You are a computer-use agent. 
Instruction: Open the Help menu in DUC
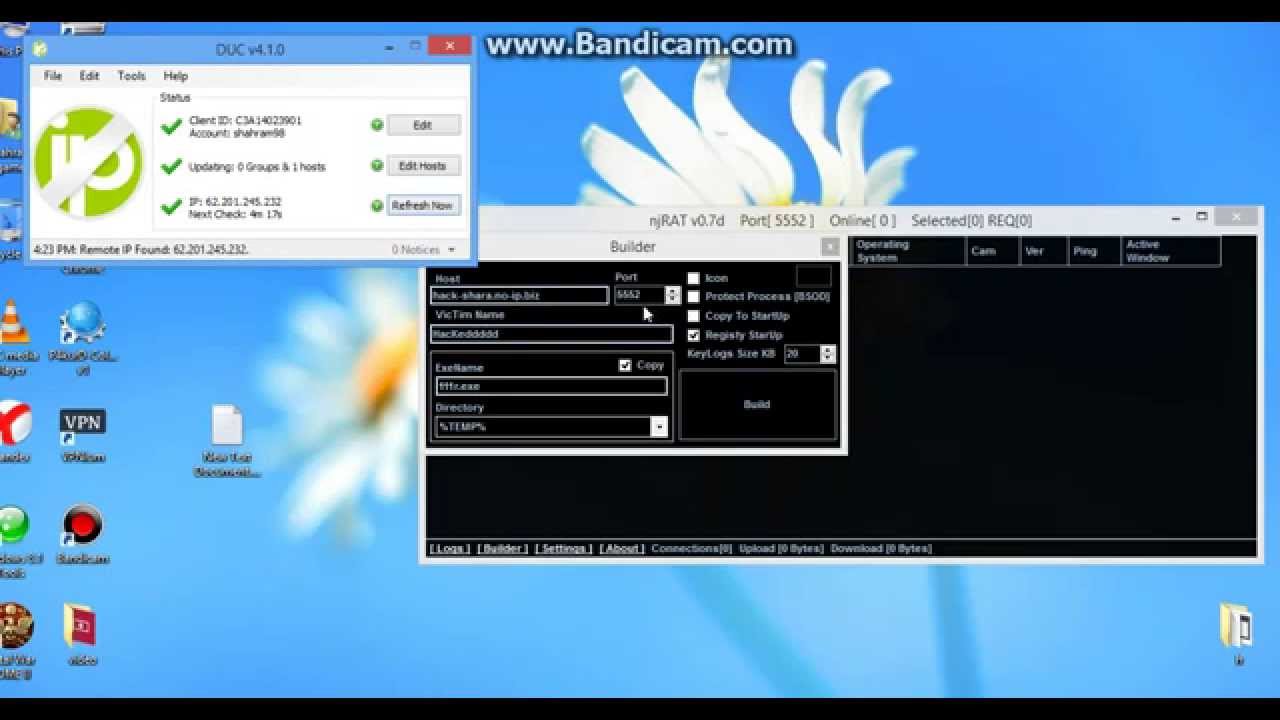click(x=175, y=76)
